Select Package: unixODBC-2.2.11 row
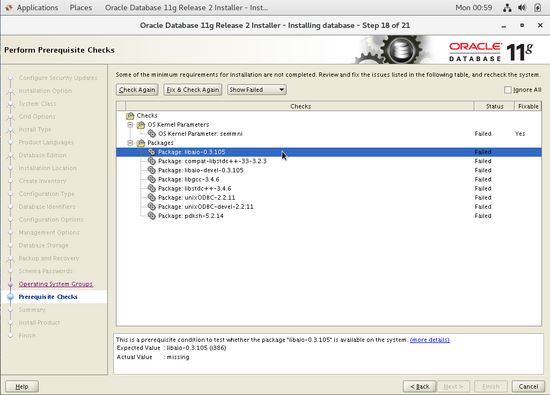 click(x=329, y=198)
